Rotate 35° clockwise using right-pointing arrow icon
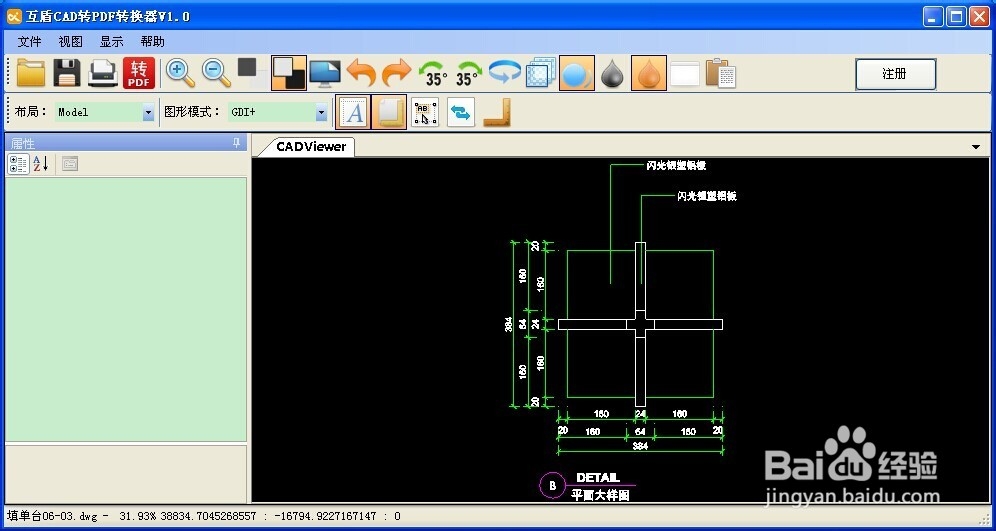The height and width of the screenshot is (531, 996). coord(469,73)
